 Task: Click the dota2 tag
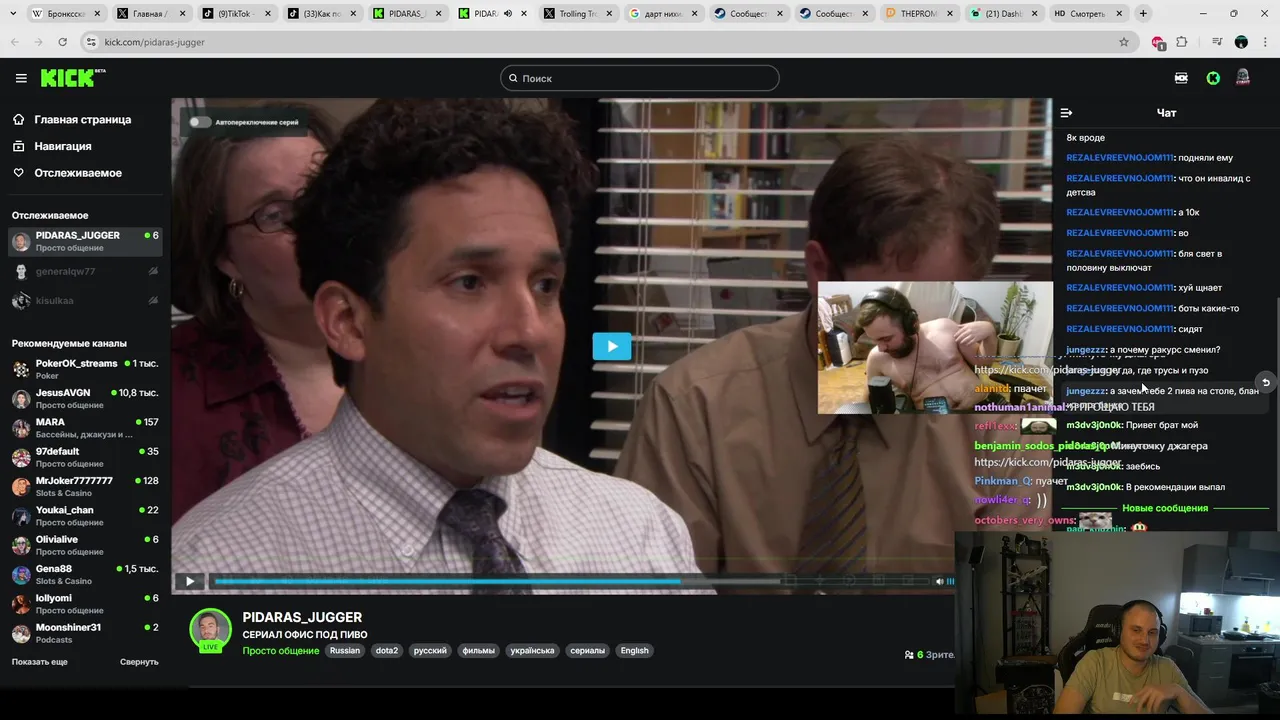386,651
